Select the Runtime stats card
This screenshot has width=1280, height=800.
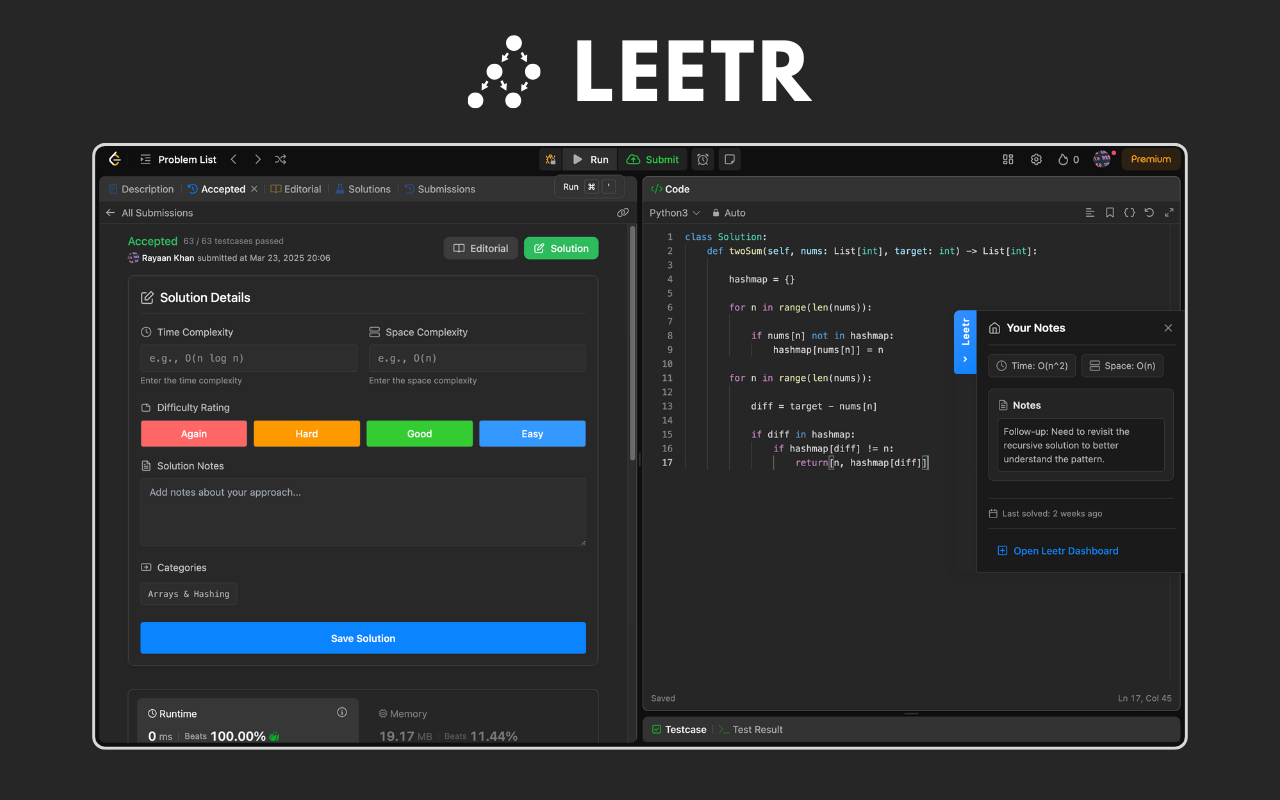(x=247, y=722)
